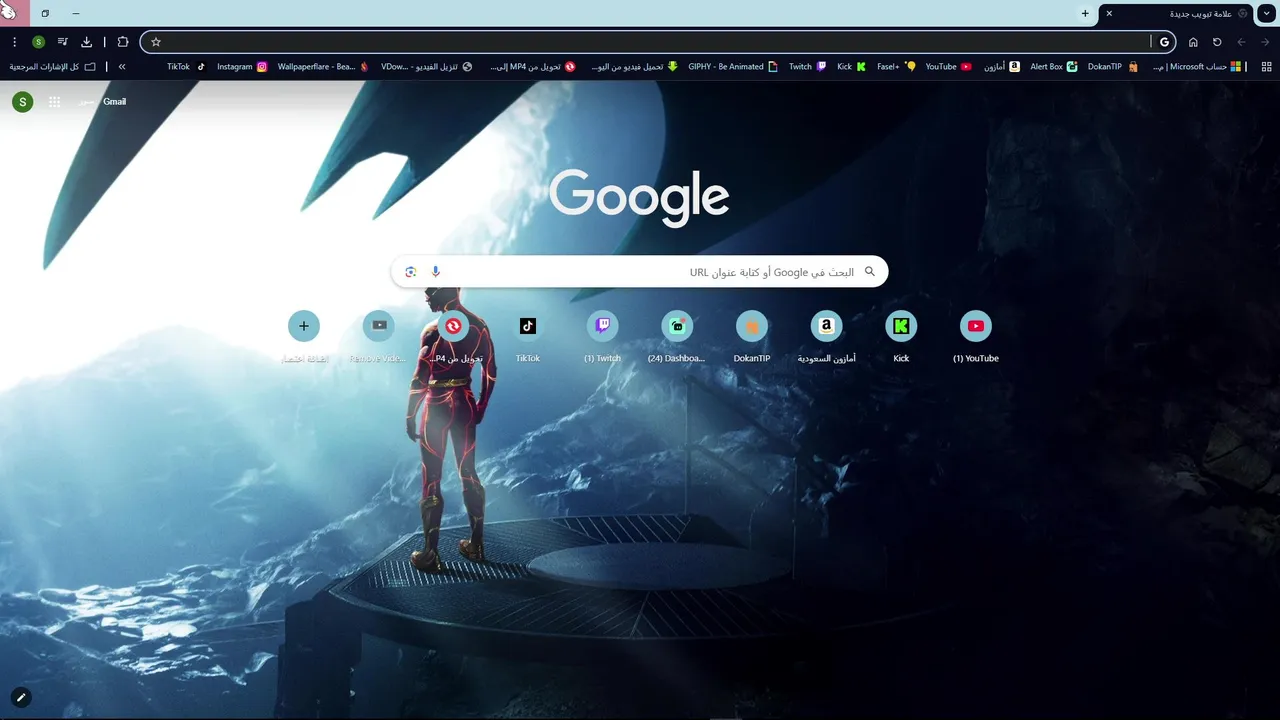Open the Fasel+ bookmark
1280x720 pixels.
[896, 67]
